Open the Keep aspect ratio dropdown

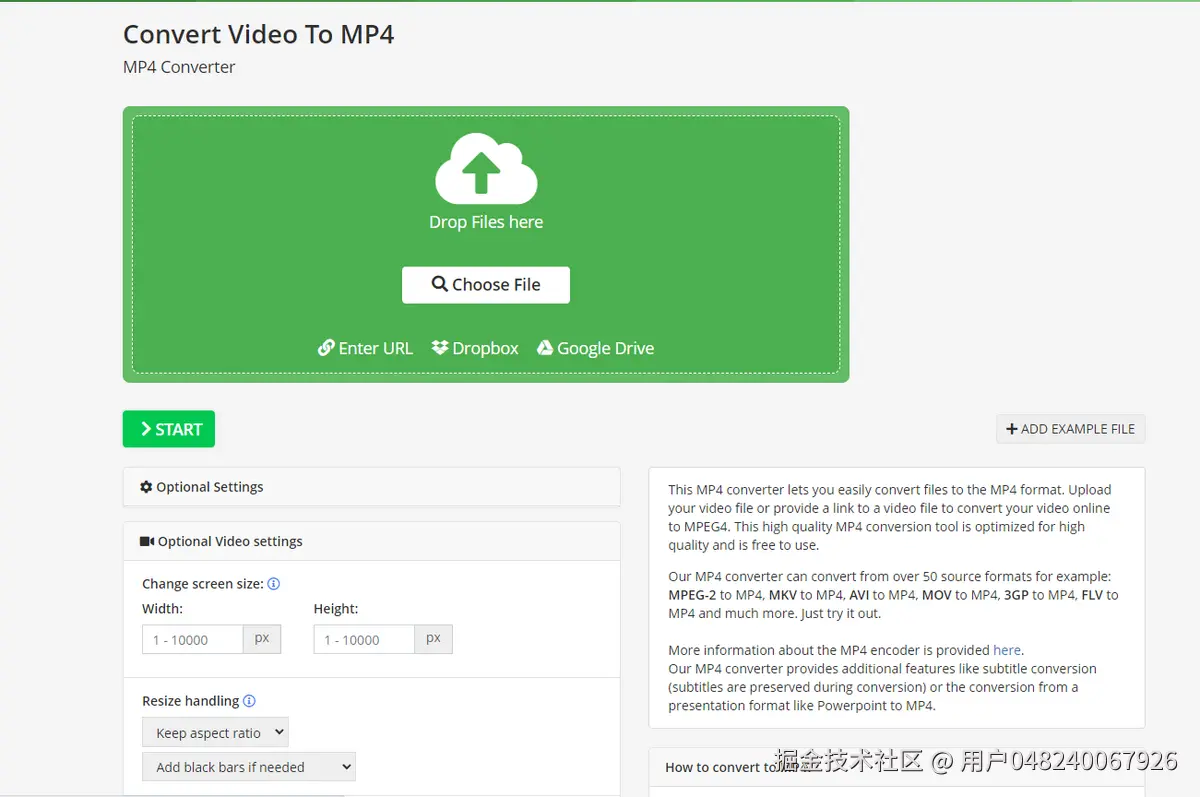(215, 733)
